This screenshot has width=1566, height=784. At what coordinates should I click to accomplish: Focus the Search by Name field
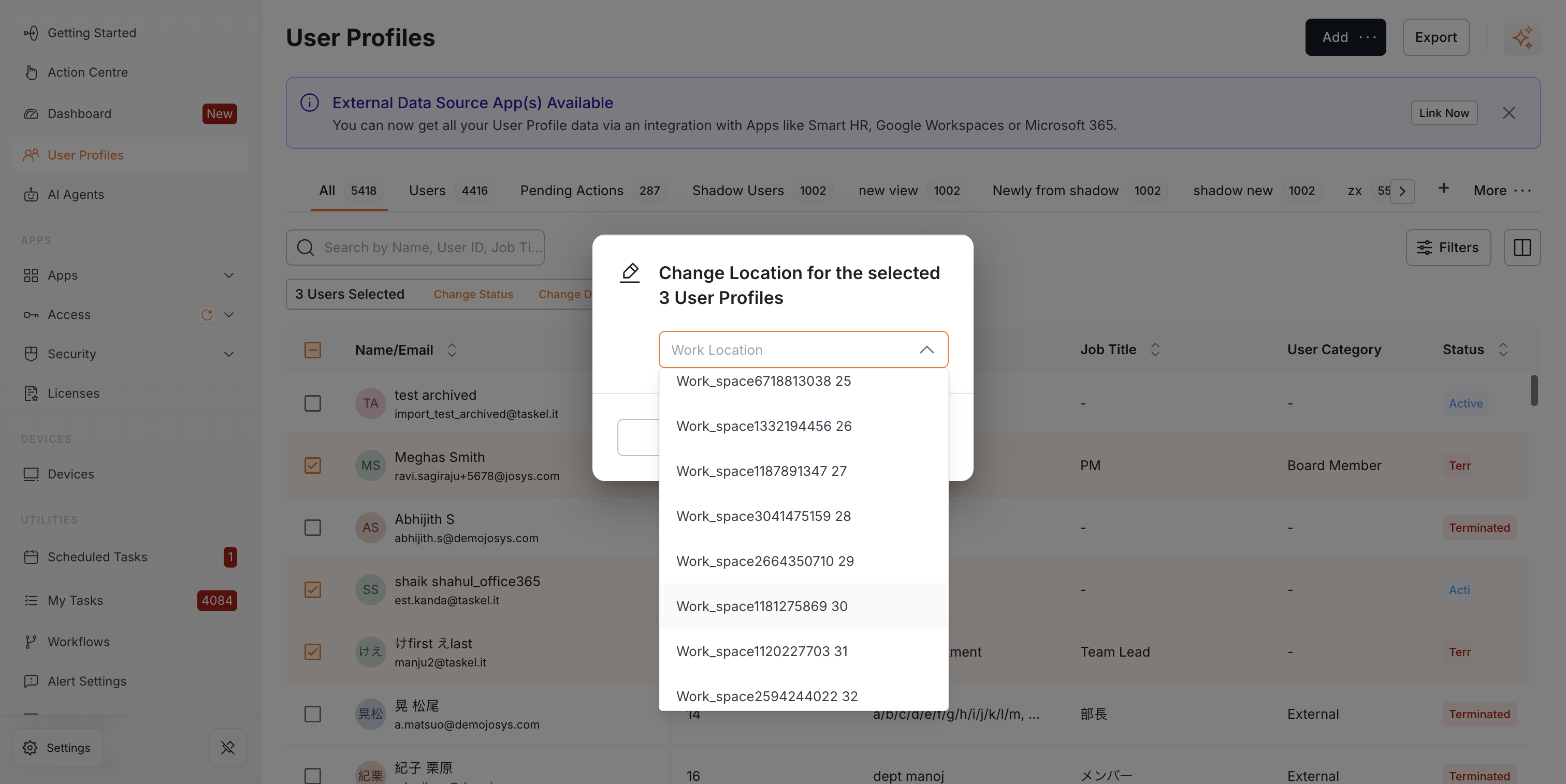pos(415,248)
